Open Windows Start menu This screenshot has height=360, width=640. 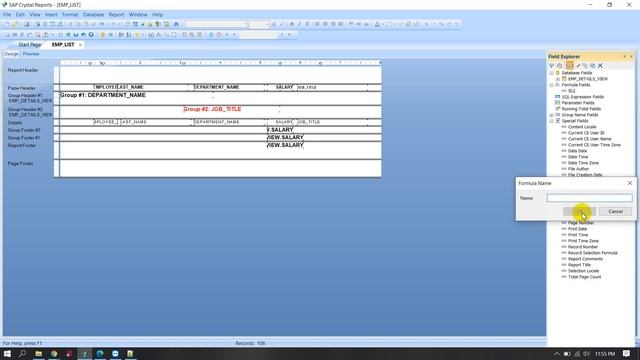point(7,353)
